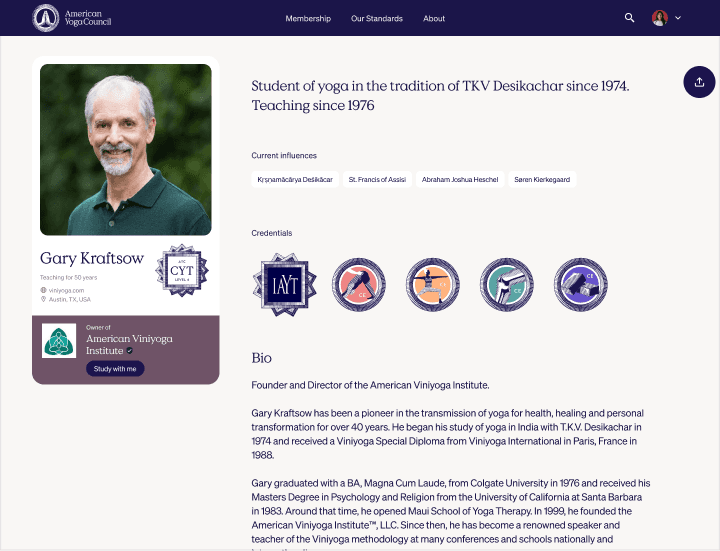Click the Owner of label
720x551 pixels.
pos(98,327)
